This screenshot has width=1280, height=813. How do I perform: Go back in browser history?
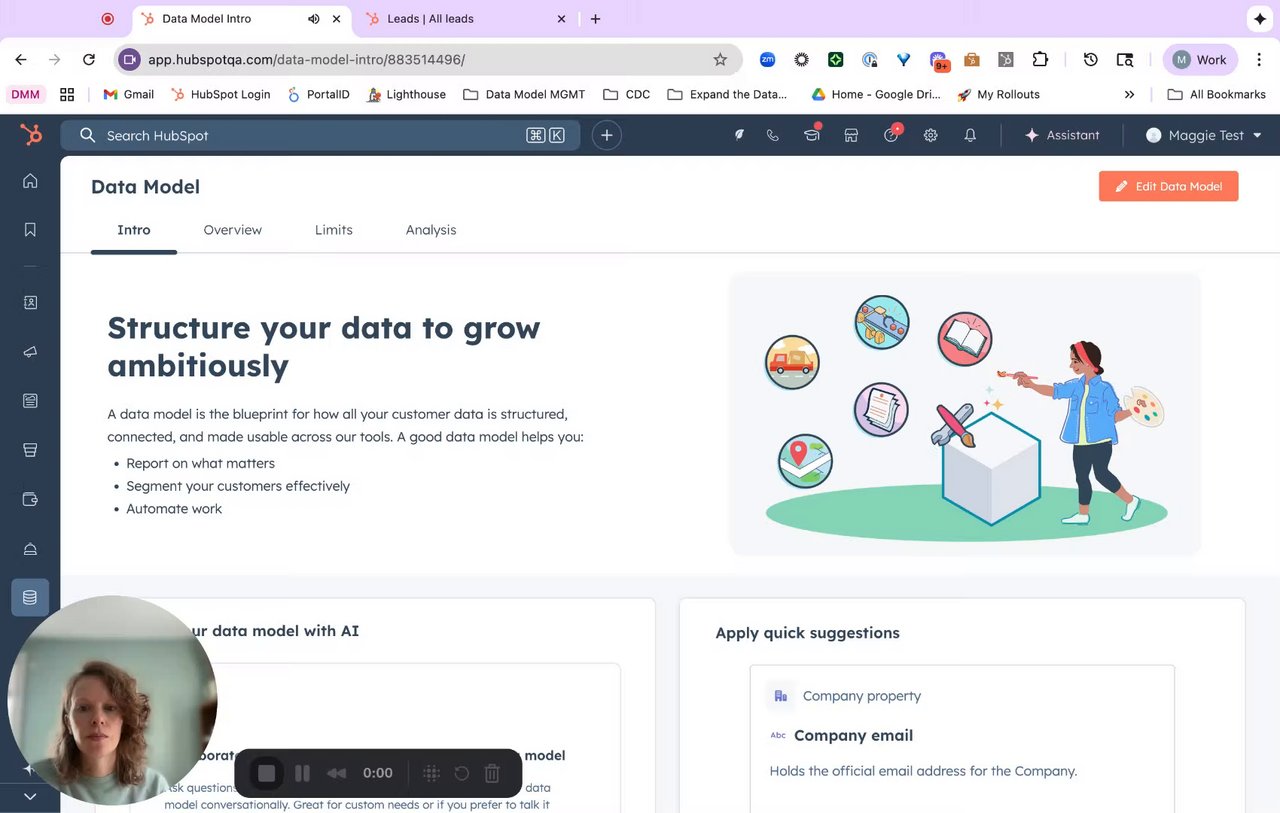point(21,59)
